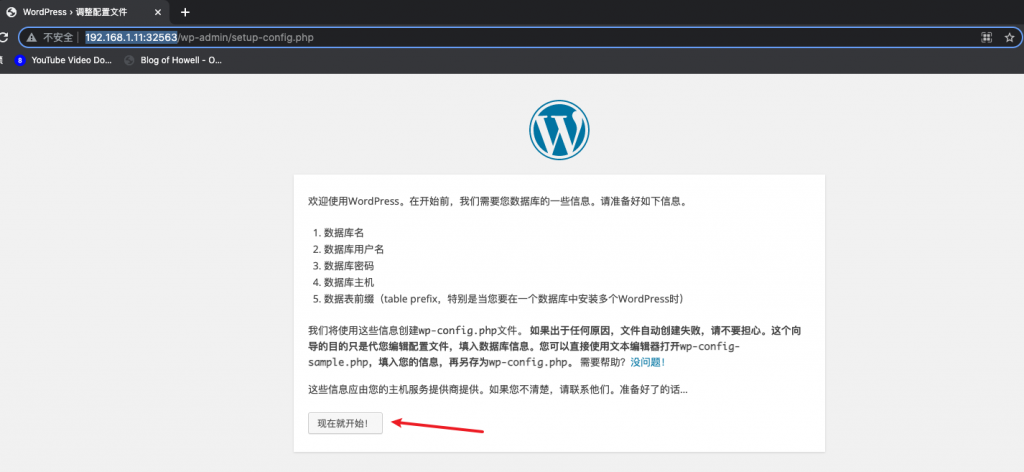Click the WordPress tab favicon

coord(10,12)
